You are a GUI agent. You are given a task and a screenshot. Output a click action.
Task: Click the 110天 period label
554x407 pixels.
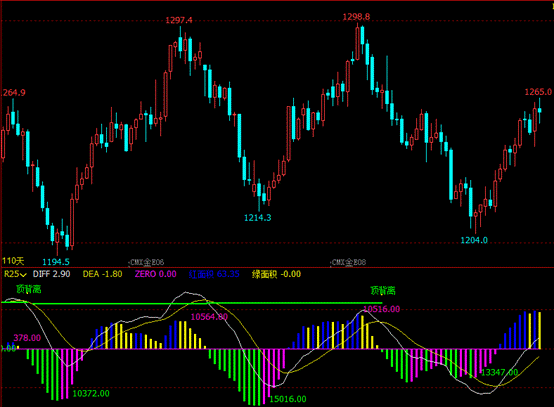[13, 261]
